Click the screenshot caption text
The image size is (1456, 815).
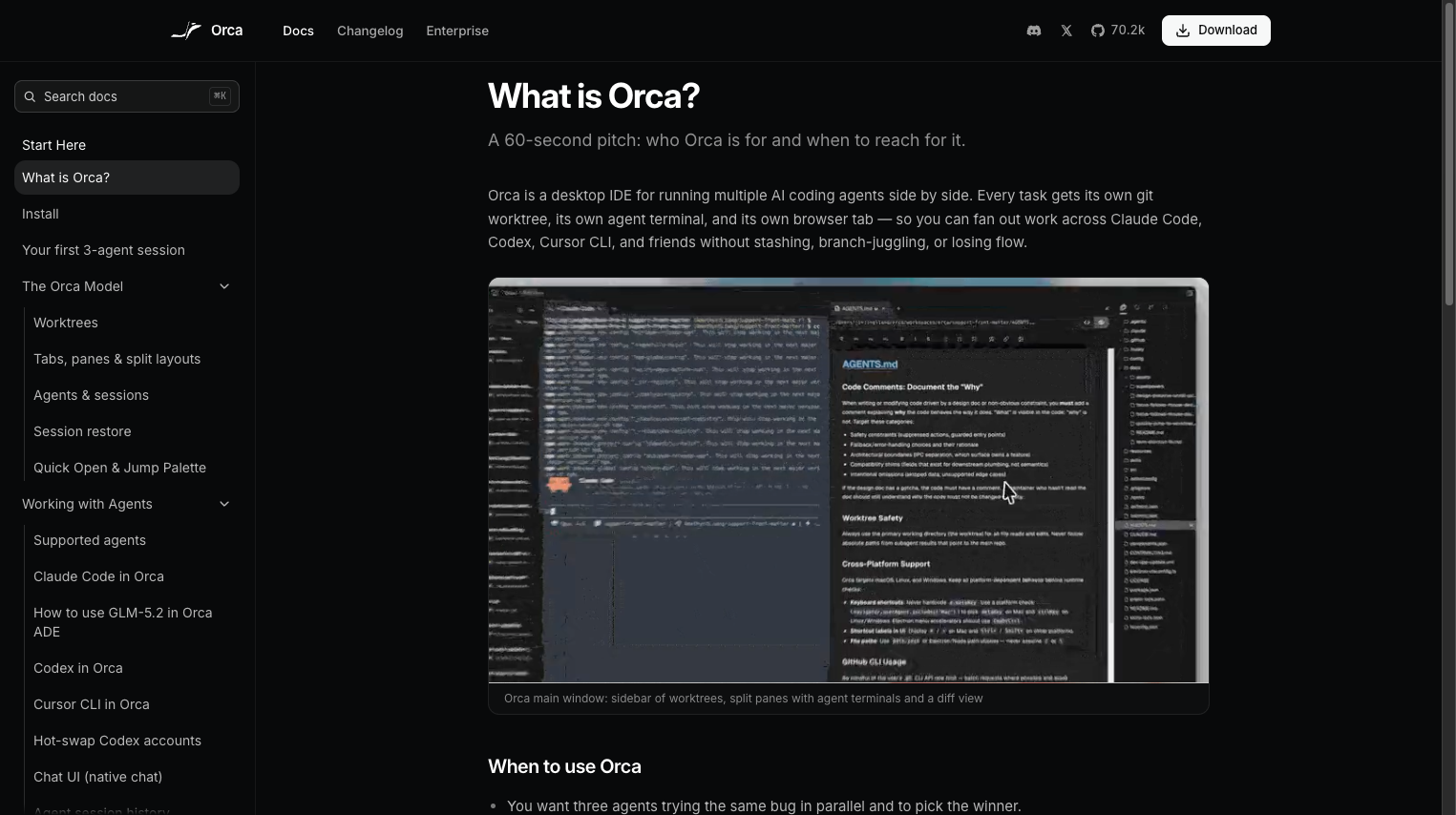[744, 699]
